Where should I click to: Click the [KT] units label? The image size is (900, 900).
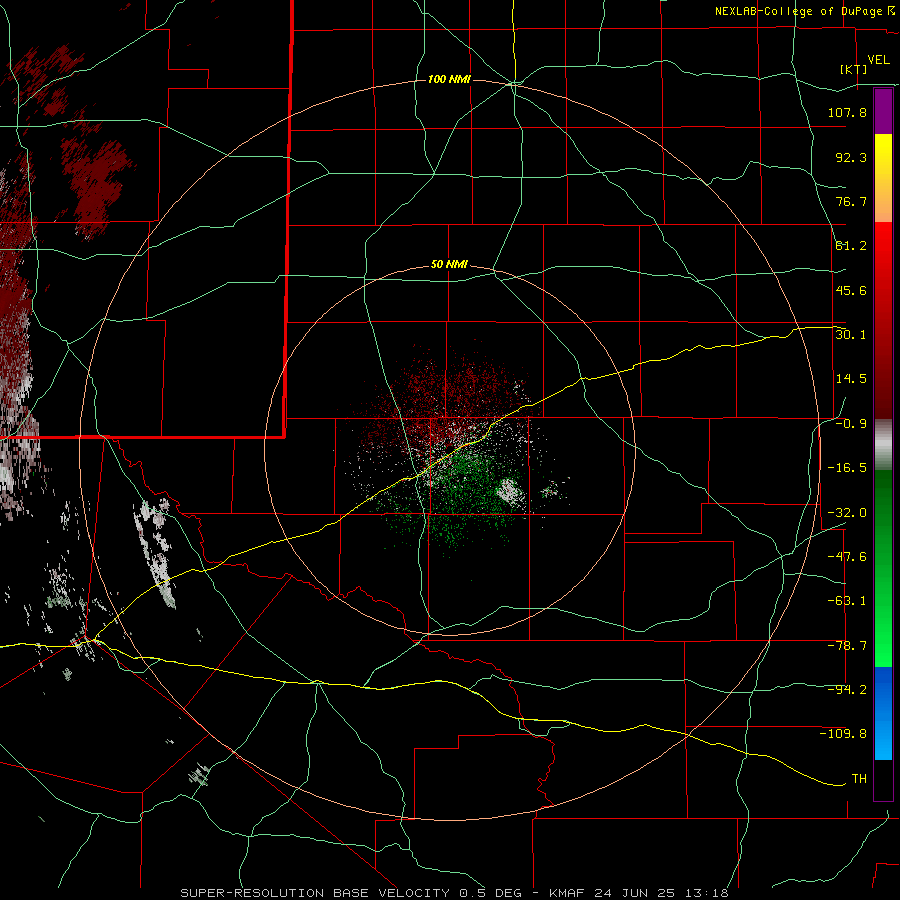854,69
